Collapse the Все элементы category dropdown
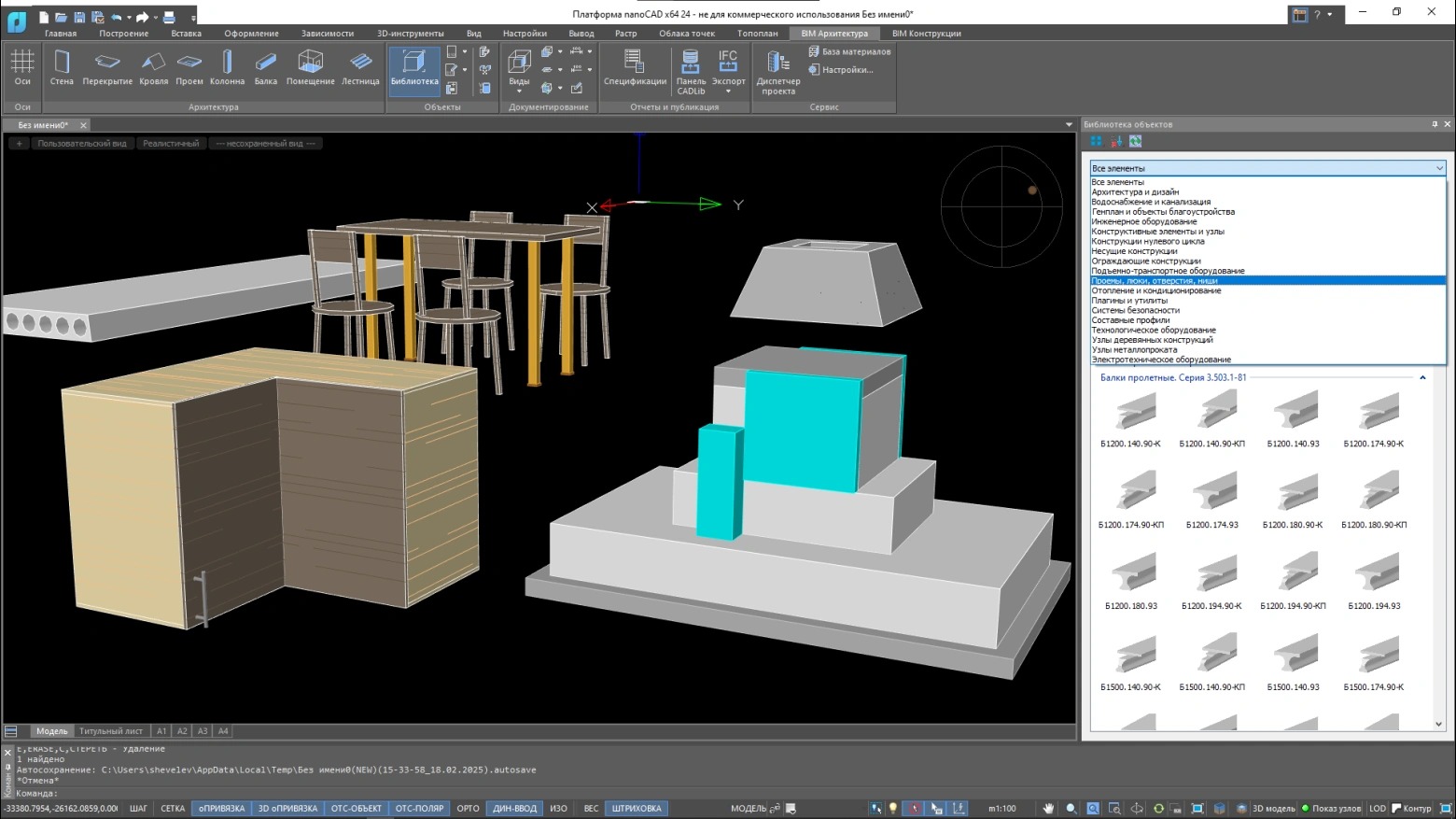 click(x=1438, y=168)
